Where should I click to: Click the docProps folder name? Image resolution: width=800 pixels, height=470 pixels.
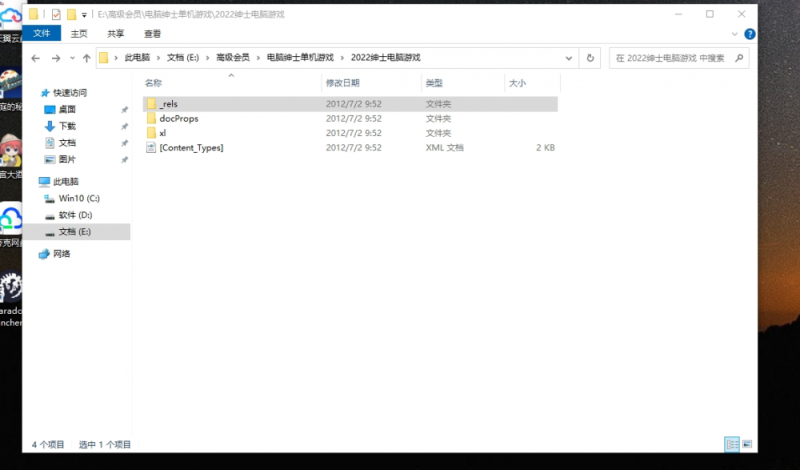[x=179, y=118]
